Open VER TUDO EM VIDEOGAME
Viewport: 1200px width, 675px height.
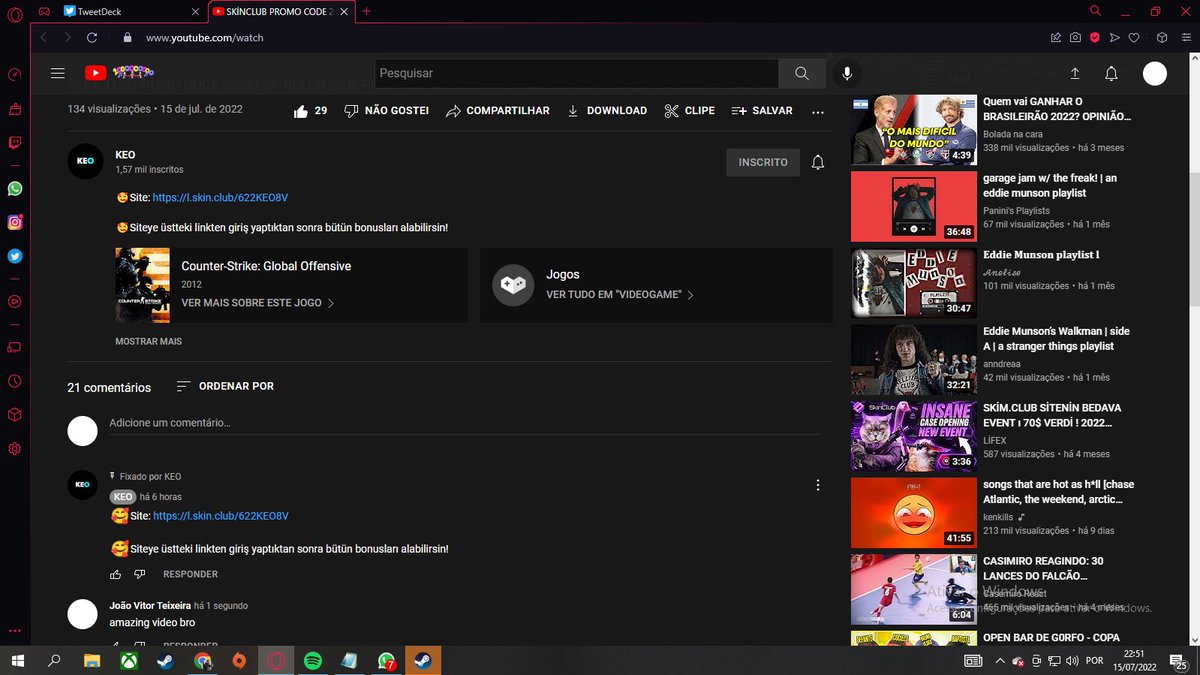tap(620, 295)
